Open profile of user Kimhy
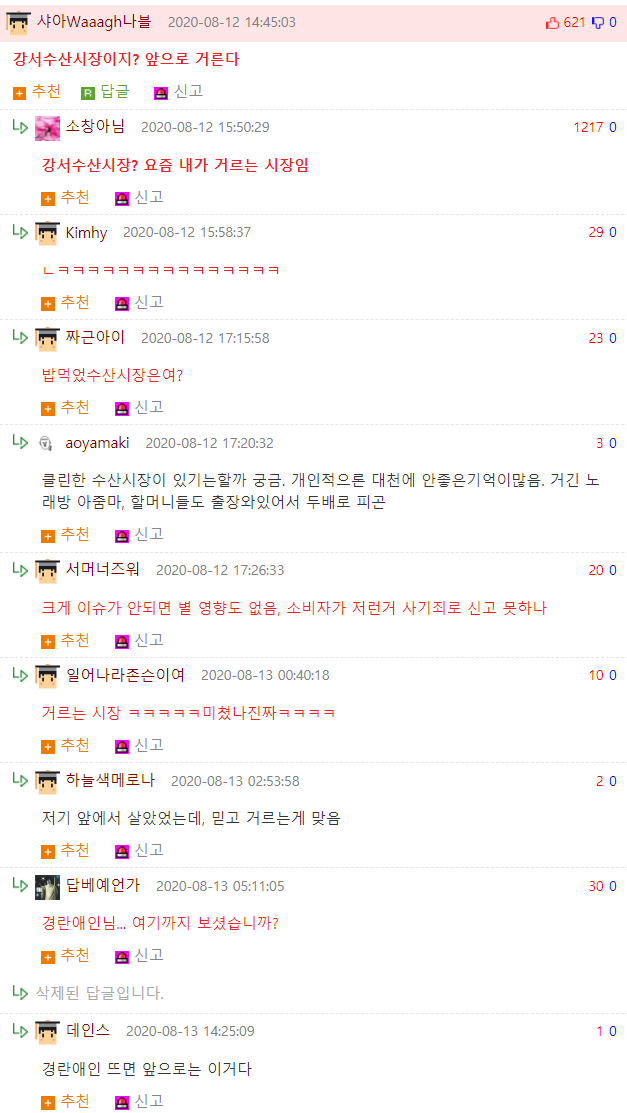Screen dimensions: 627x1113 point(86,233)
